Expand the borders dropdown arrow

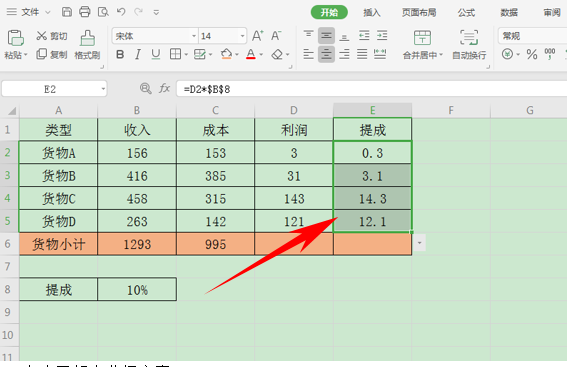[x=186, y=55]
